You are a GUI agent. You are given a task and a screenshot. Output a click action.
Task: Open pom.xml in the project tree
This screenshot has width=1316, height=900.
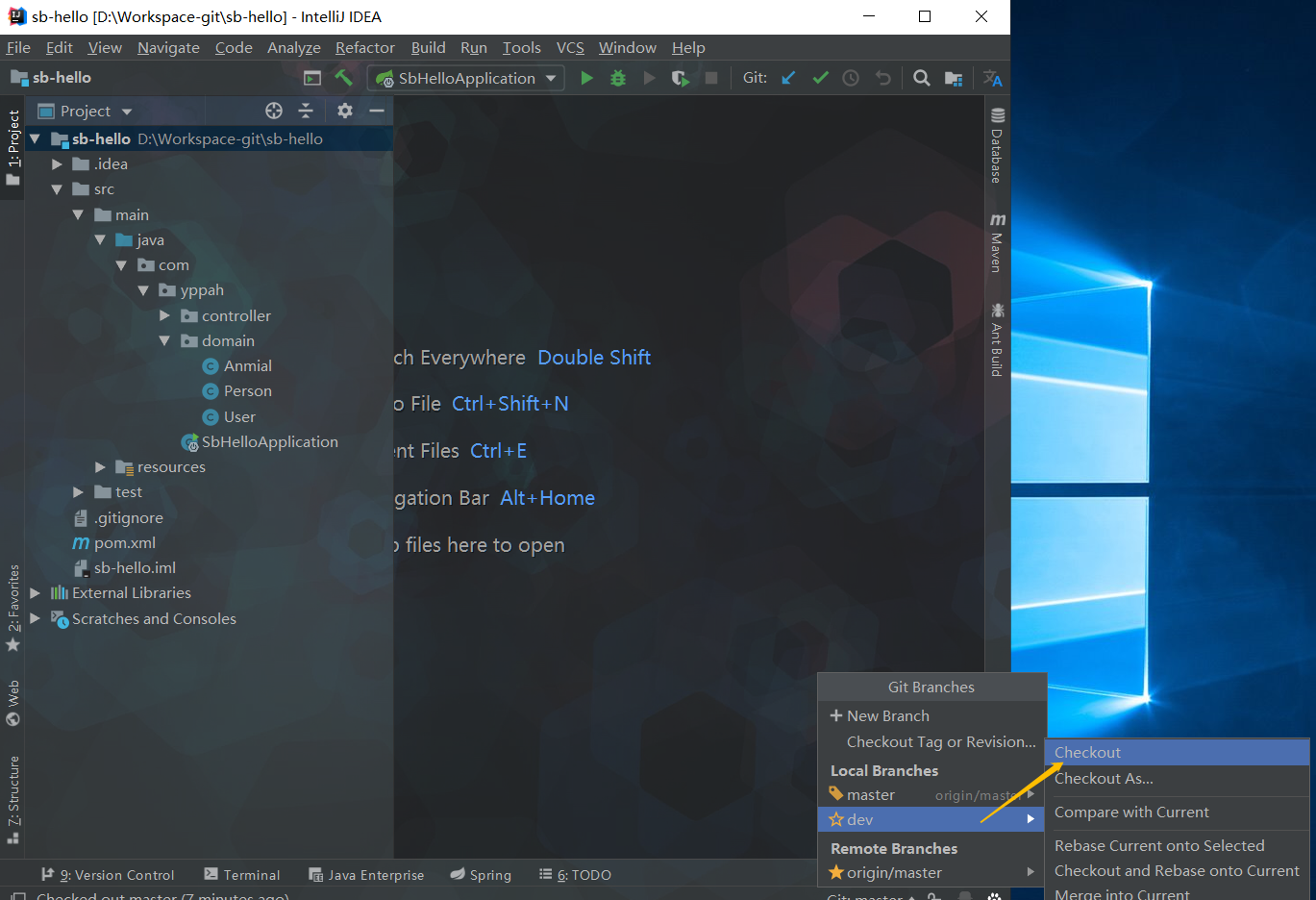[x=124, y=542]
